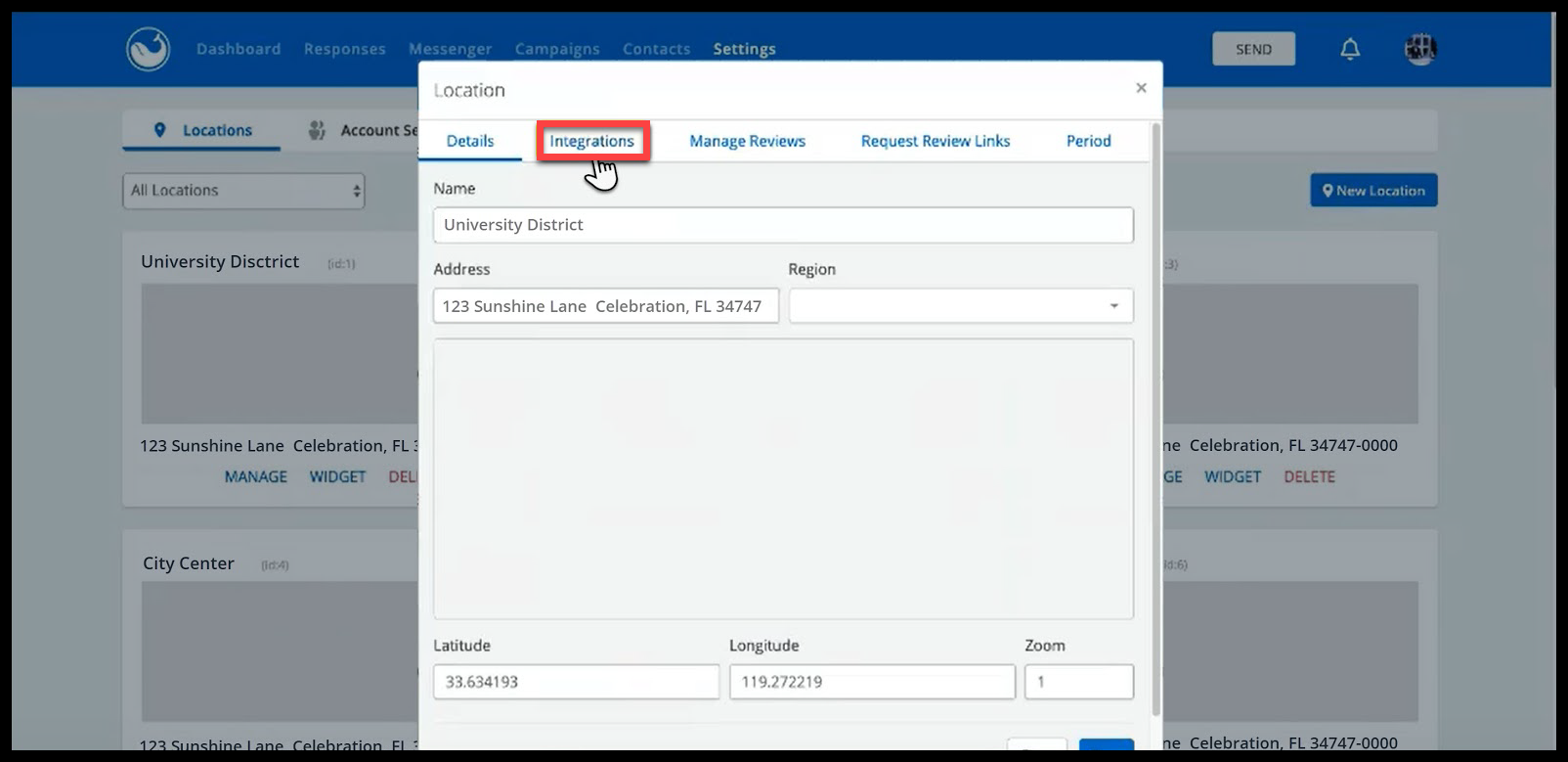This screenshot has width=1568, height=762.
Task: Open the notifications bell
Action: [x=1350, y=49]
